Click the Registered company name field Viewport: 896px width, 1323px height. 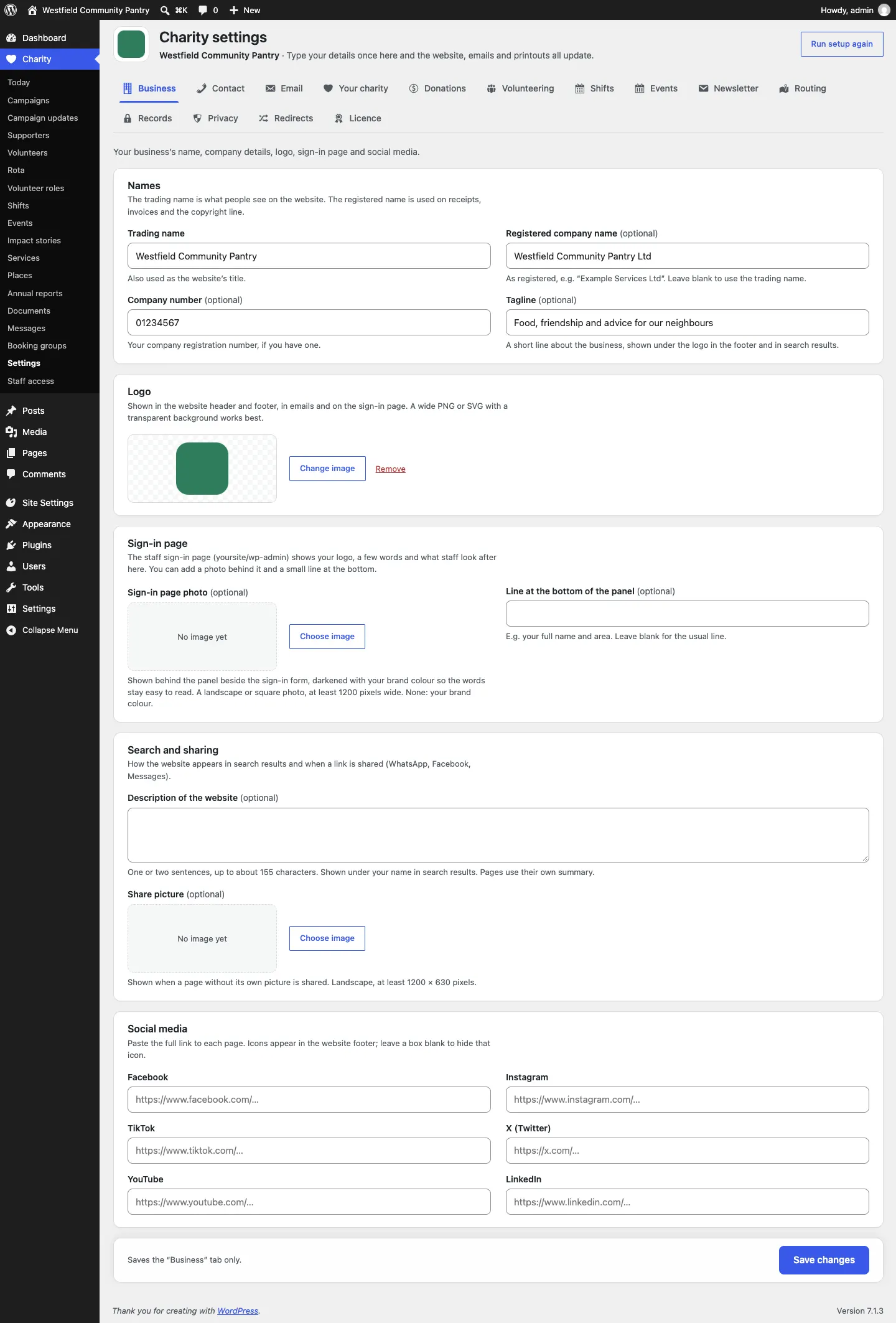click(x=688, y=256)
